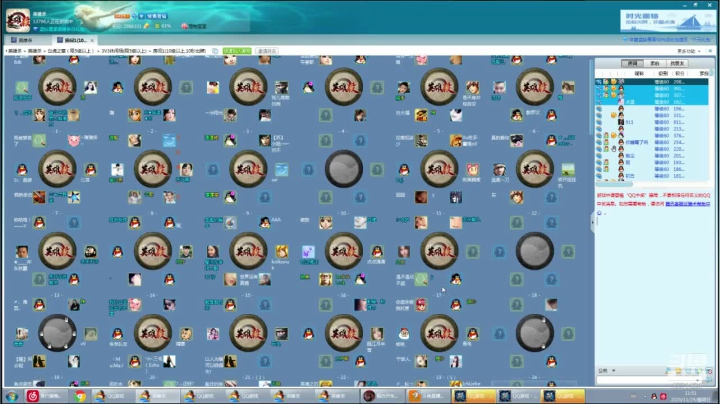Sit in the empty right seat of table 17
Image resolution: width=720 pixels, height=404 pixels.
472,252
